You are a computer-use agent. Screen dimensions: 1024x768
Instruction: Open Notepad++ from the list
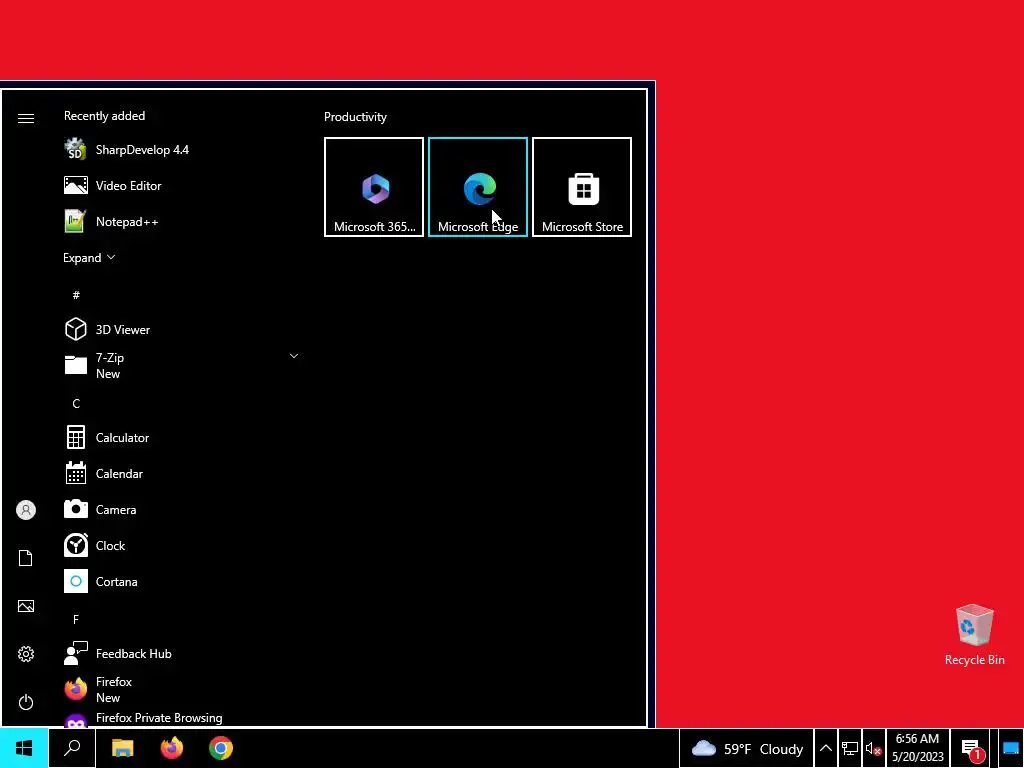click(181, 221)
